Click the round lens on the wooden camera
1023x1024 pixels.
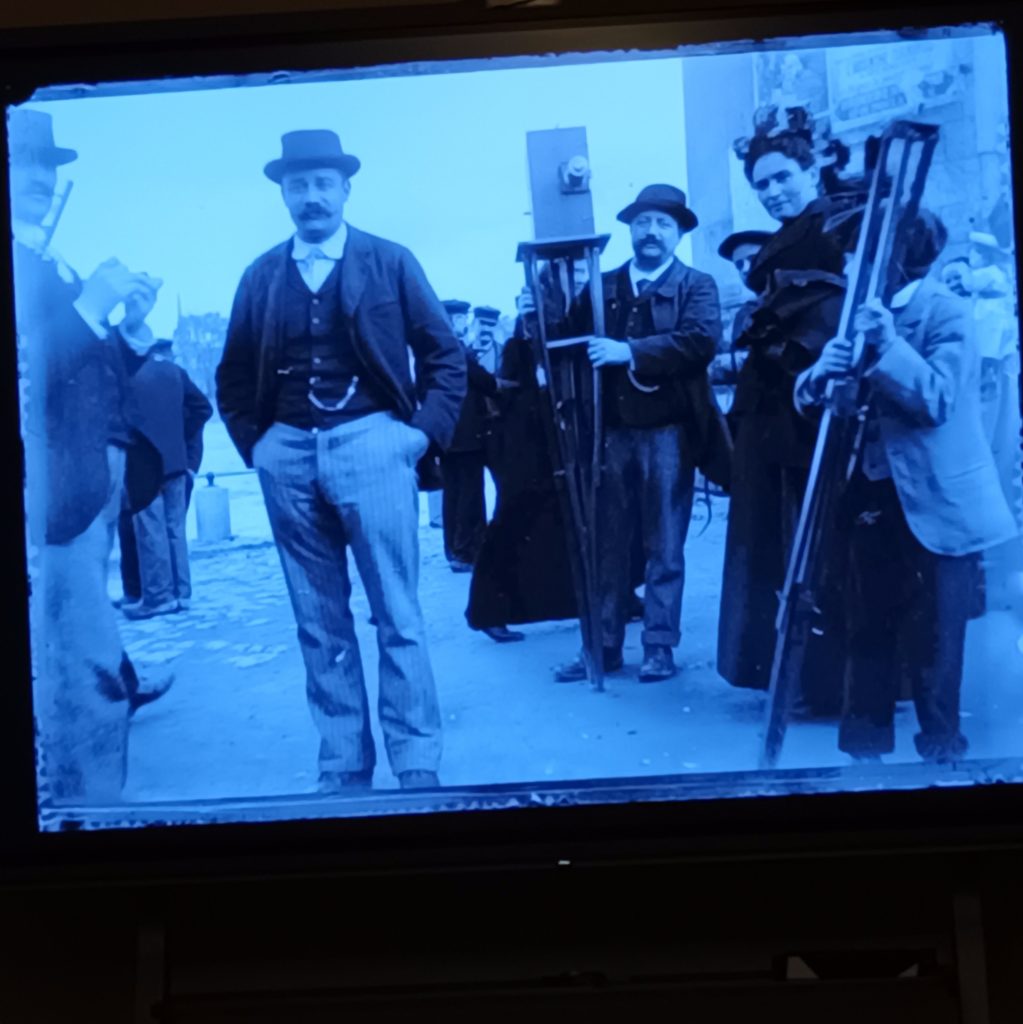pyautogui.click(x=574, y=173)
